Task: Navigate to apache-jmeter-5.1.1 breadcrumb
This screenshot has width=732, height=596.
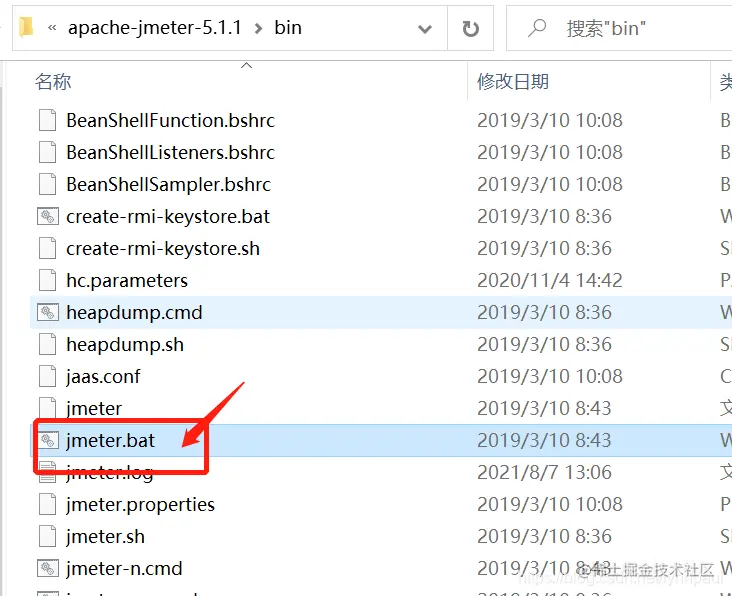Action: pyautogui.click(x=155, y=28)
